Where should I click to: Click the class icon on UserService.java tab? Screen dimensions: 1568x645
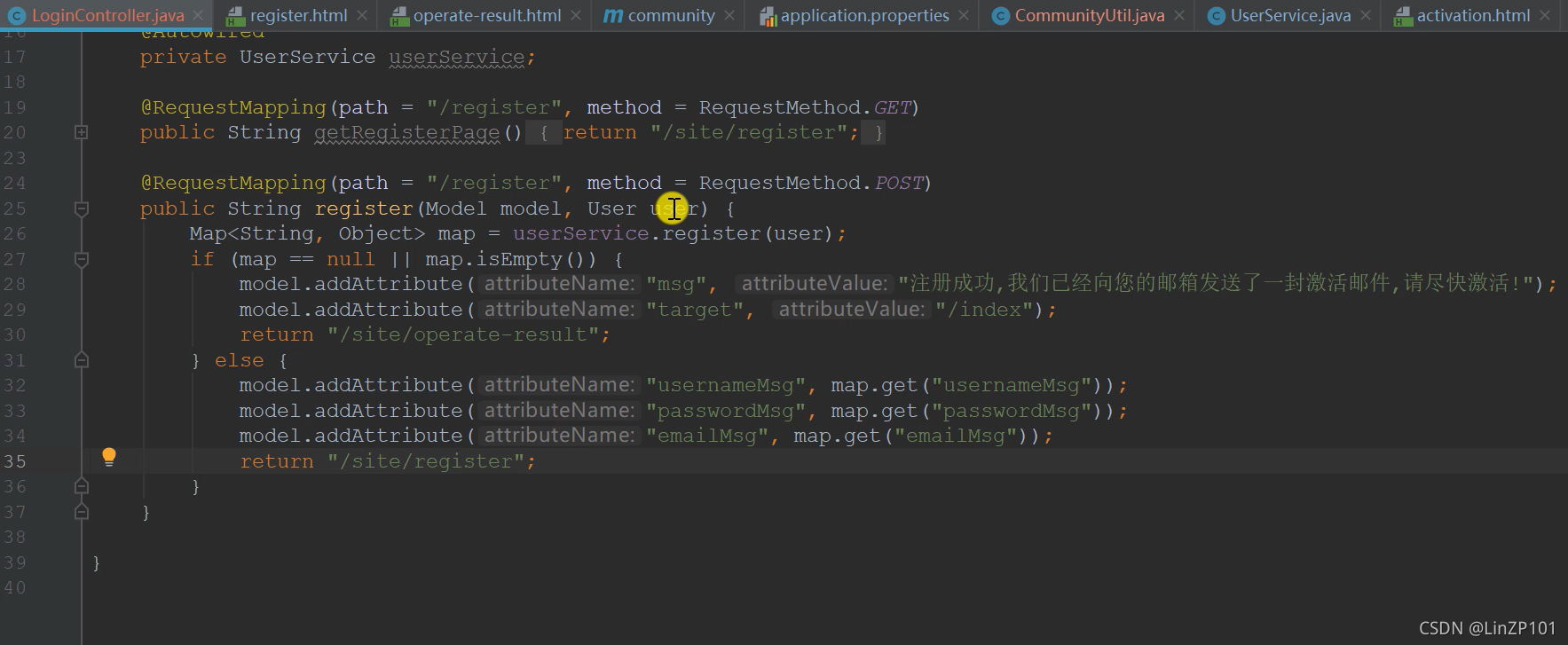[1217, 16]
